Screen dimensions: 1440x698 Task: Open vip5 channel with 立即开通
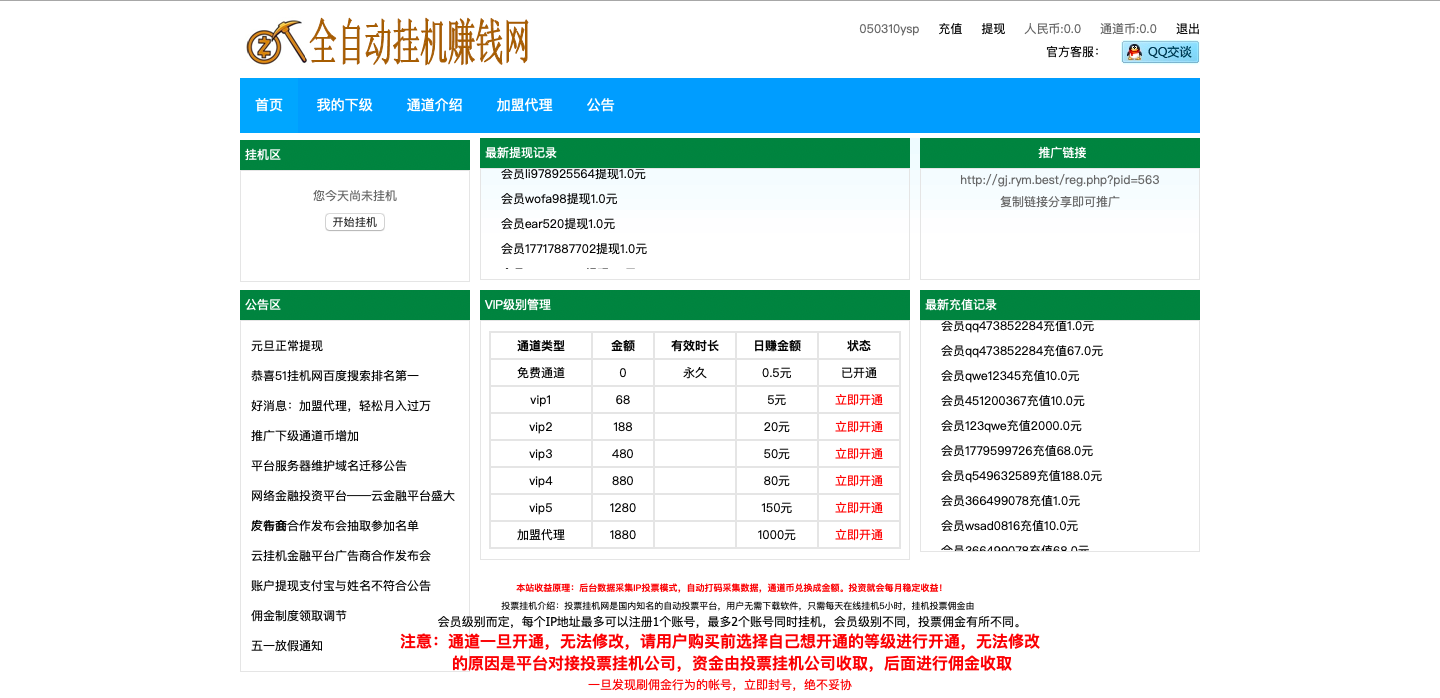click(x=858, y=507)
